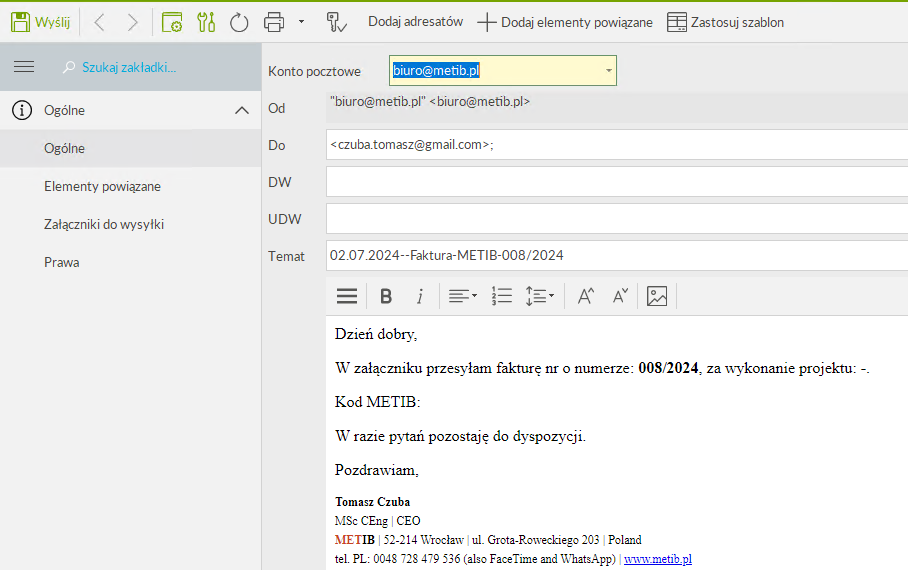Click 'Dzień dobry,' line in message
Image resolution: width=908 pixels, height=570 pixels.
pyautogui.click(x=376, y=334)
